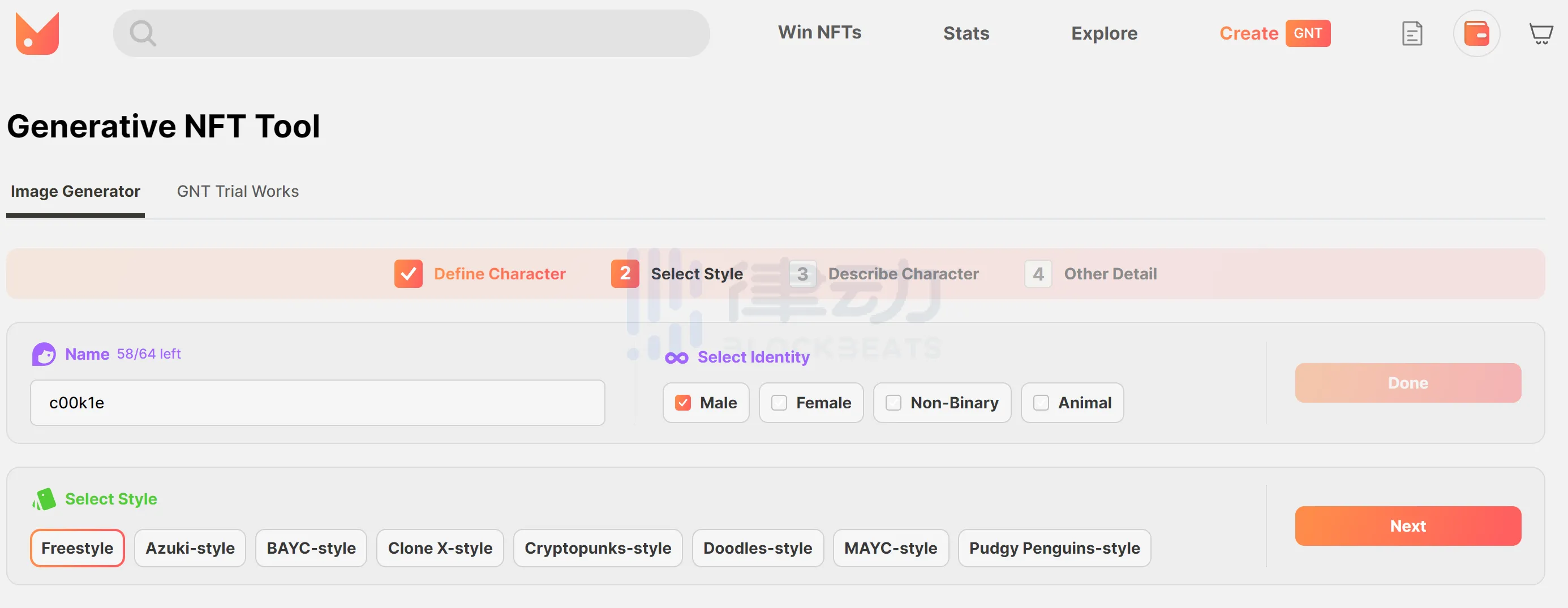Switch to GNT Trial Works tab
Screen dimensions: 1568x608
point(238,192)
